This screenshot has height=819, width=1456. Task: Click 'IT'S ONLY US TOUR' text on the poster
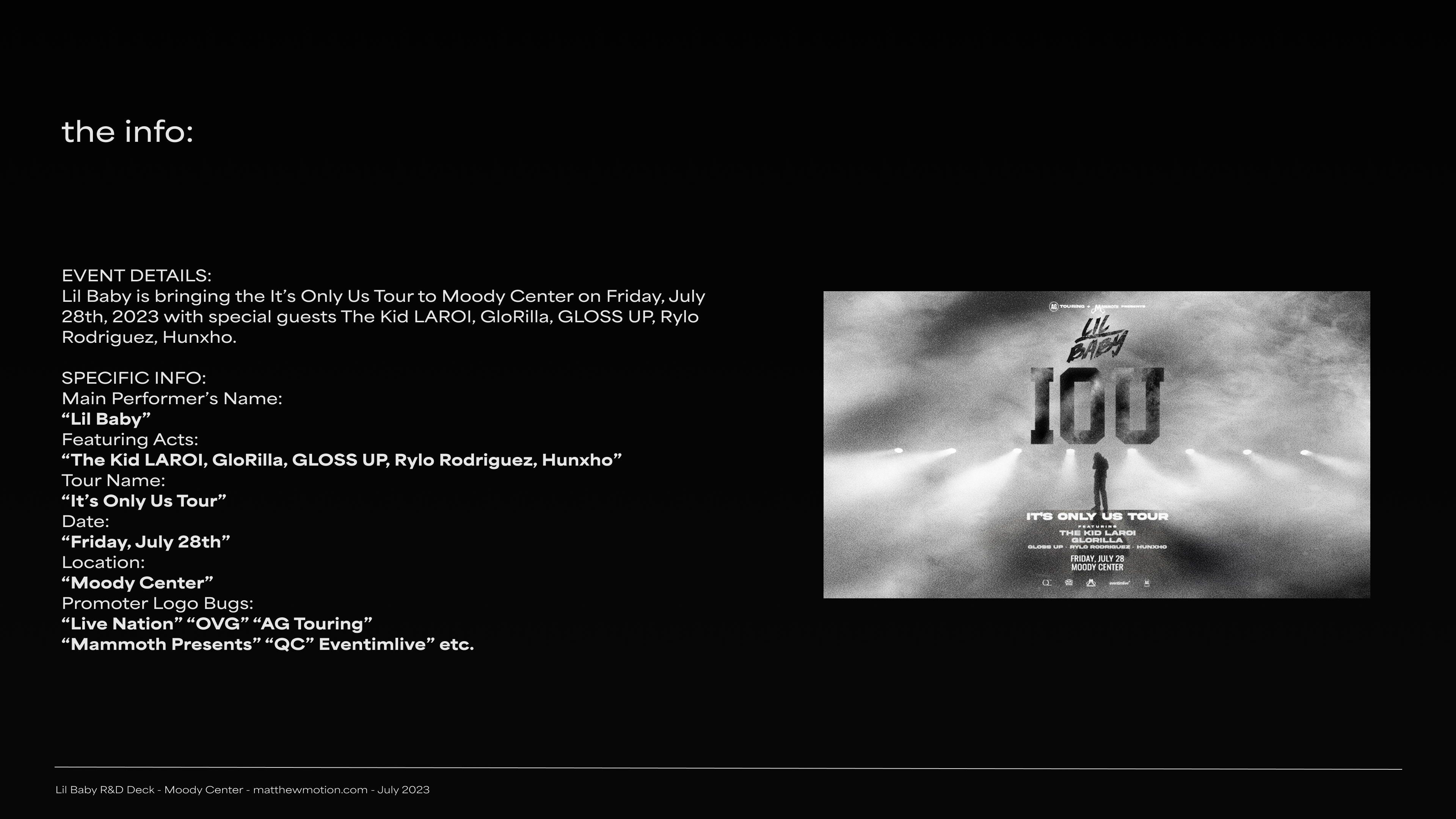point(1097,516)
